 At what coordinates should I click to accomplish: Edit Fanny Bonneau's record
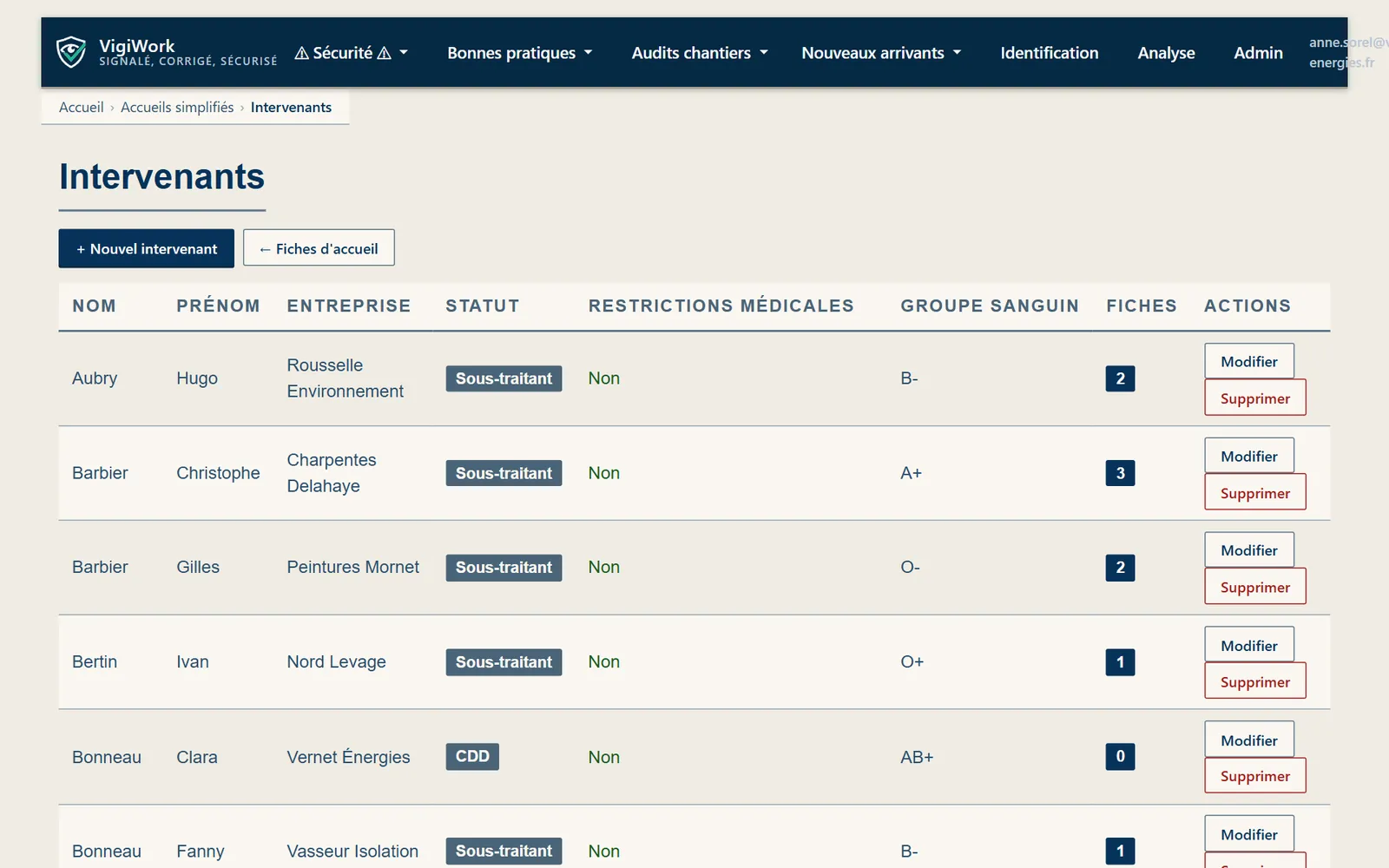(x=1248, y=834)
